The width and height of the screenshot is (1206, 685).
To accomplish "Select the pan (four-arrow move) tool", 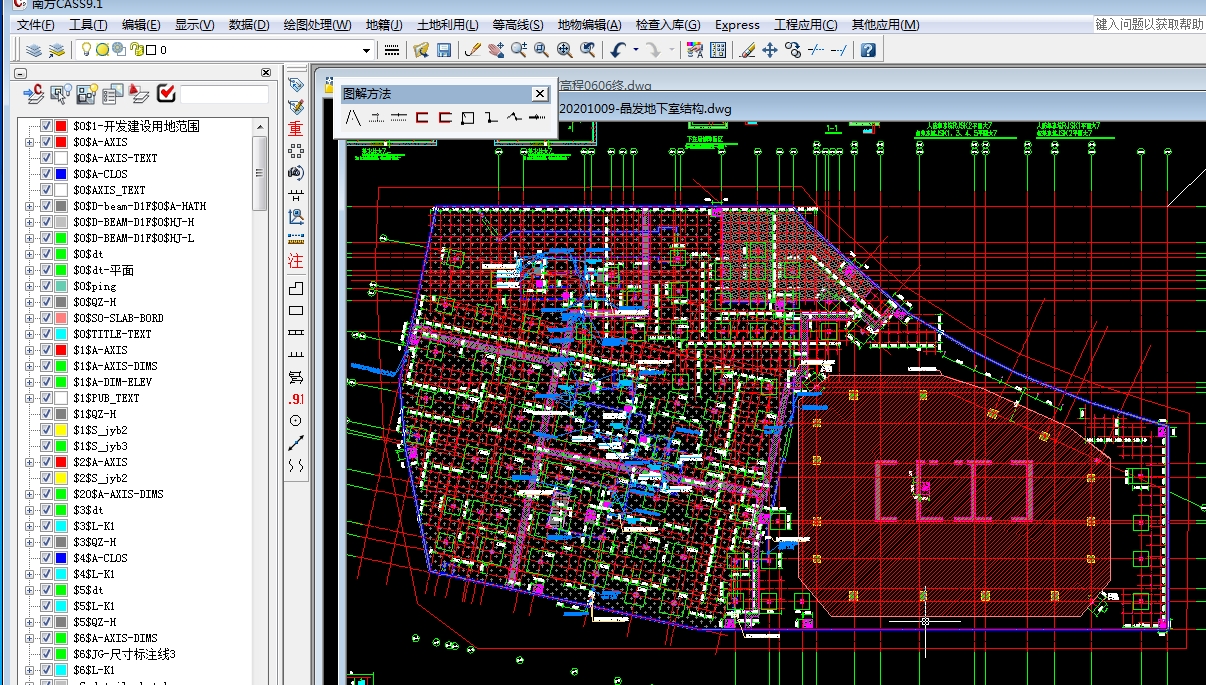I will 770,50.
